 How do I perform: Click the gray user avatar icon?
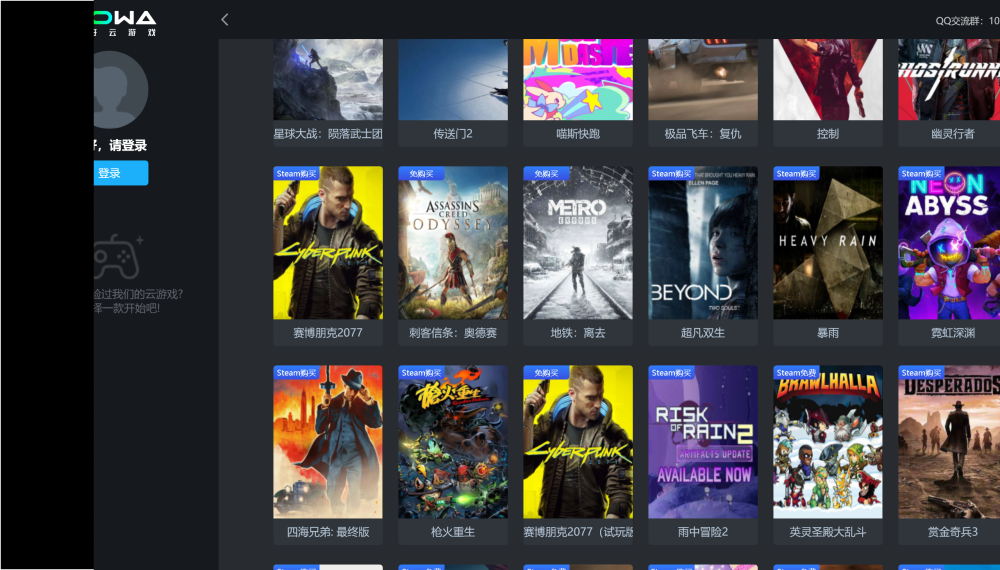pyautogui.click(x=121, y=90)
